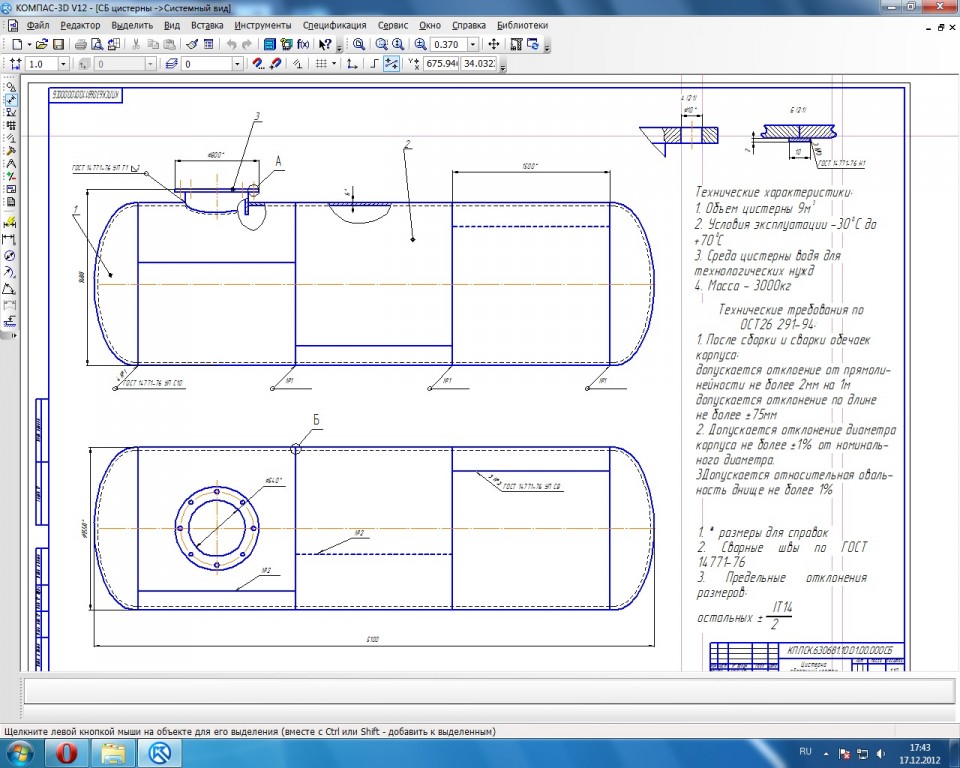Open the f(x) variables panel

tap(303, 44)
